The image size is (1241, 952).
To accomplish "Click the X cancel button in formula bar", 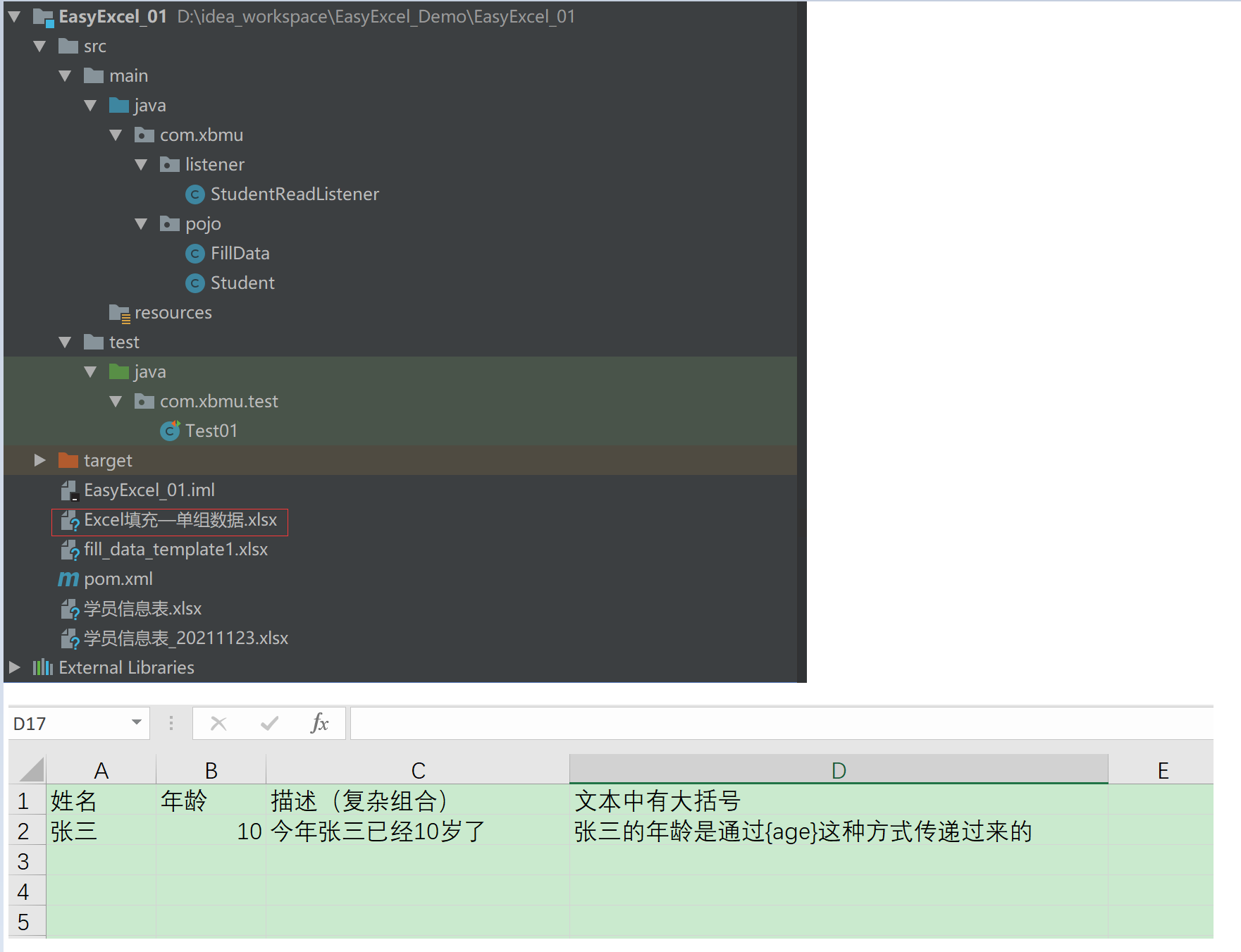I will click(218, 723).
